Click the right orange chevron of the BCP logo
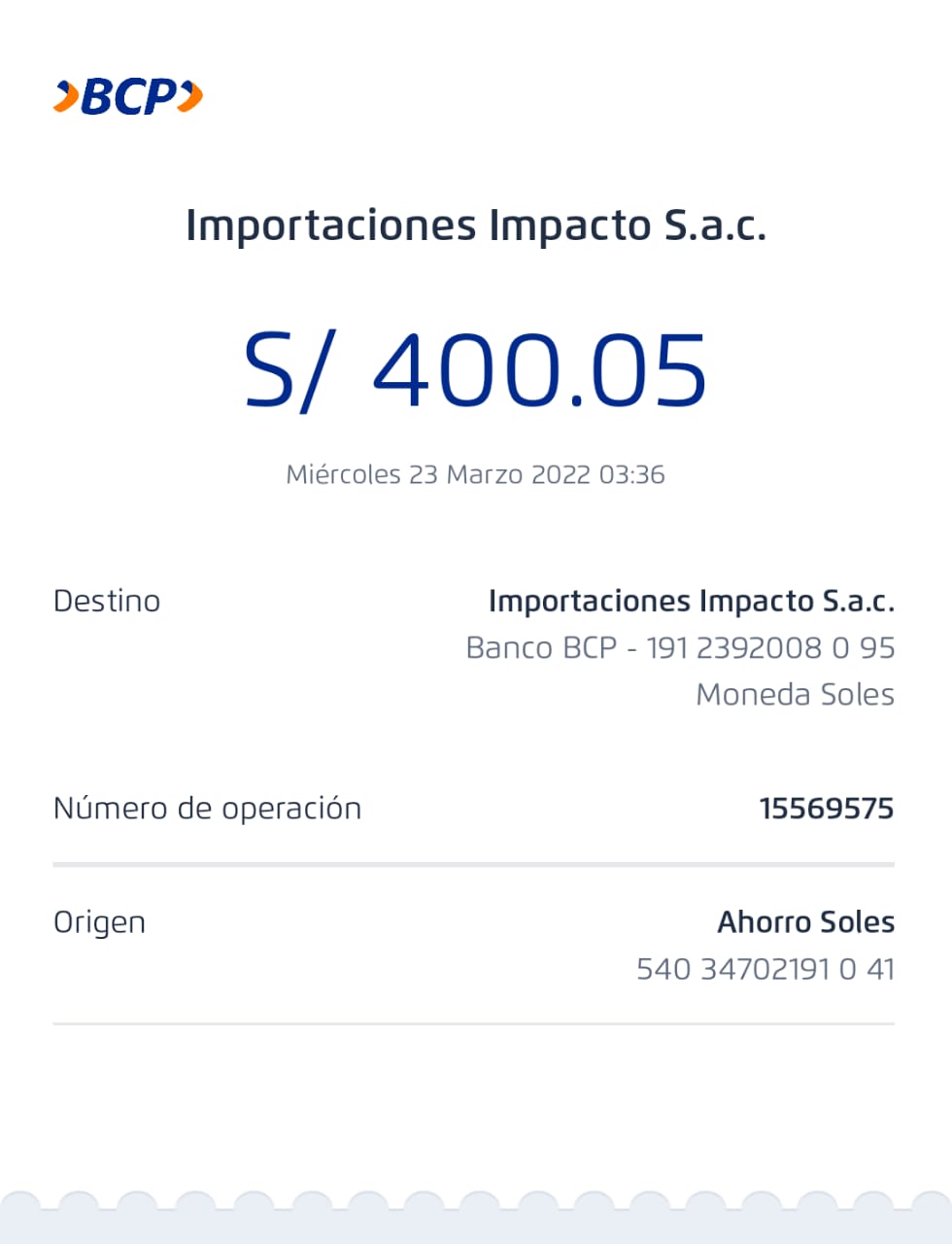Image resolution: width=952 pixels, height=1244 pixels. pyautogui.click(x=192, y=96)
